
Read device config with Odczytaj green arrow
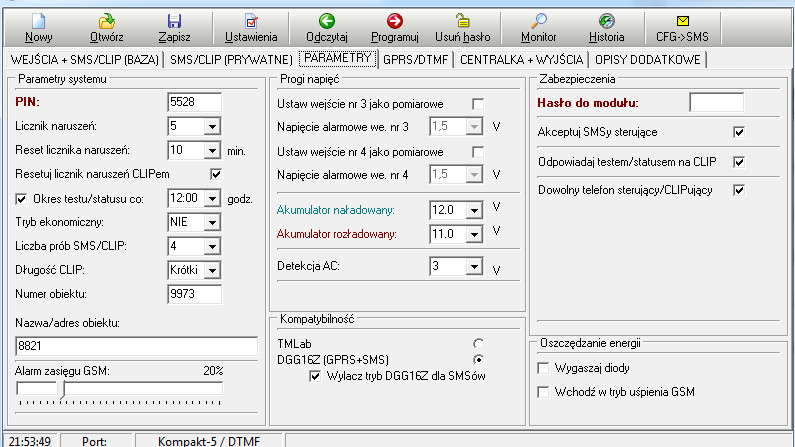327,21
